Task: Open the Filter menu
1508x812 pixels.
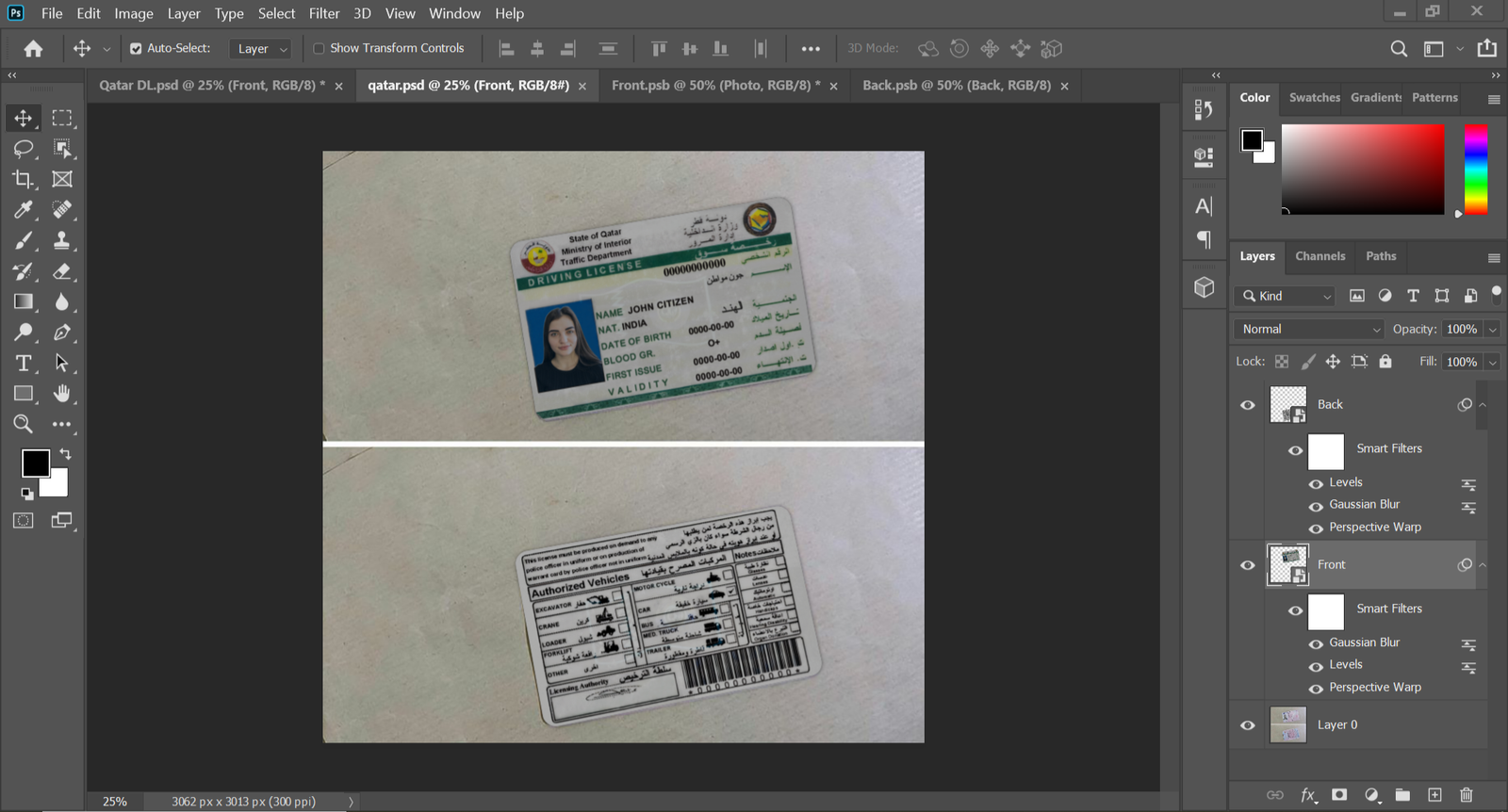Action: click(324, 13)
